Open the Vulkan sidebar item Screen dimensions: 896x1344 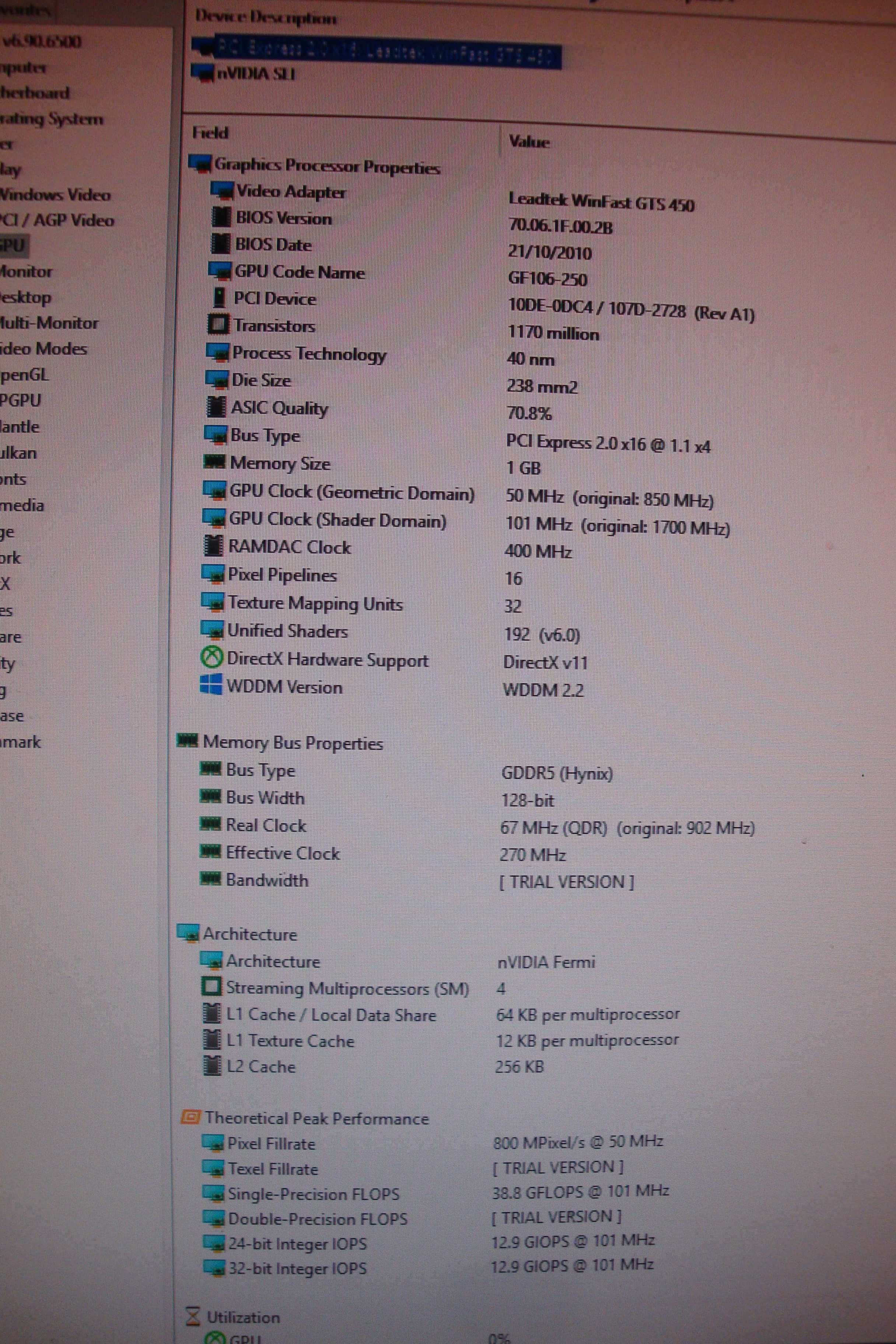tap(18, 452)
